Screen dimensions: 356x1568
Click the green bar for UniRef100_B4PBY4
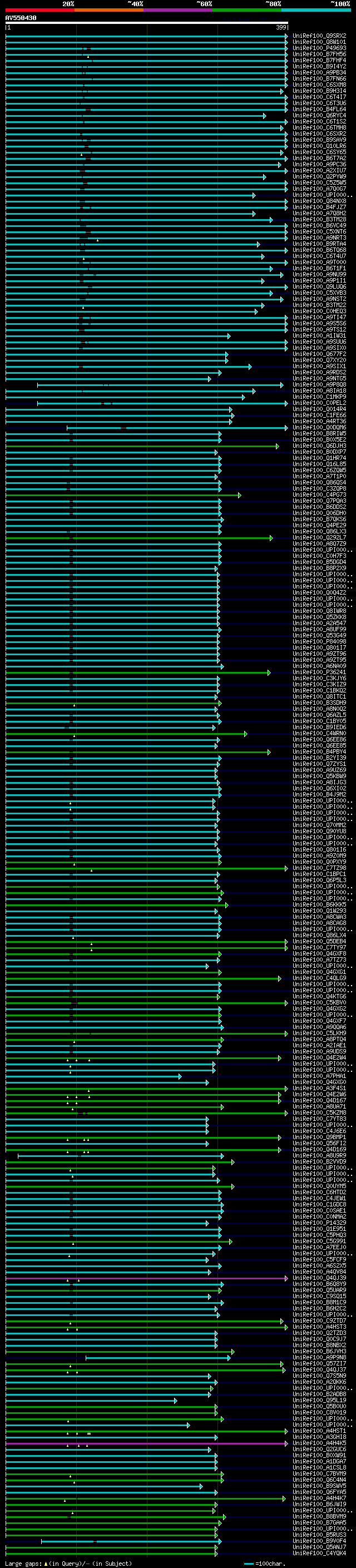[138, 753]
